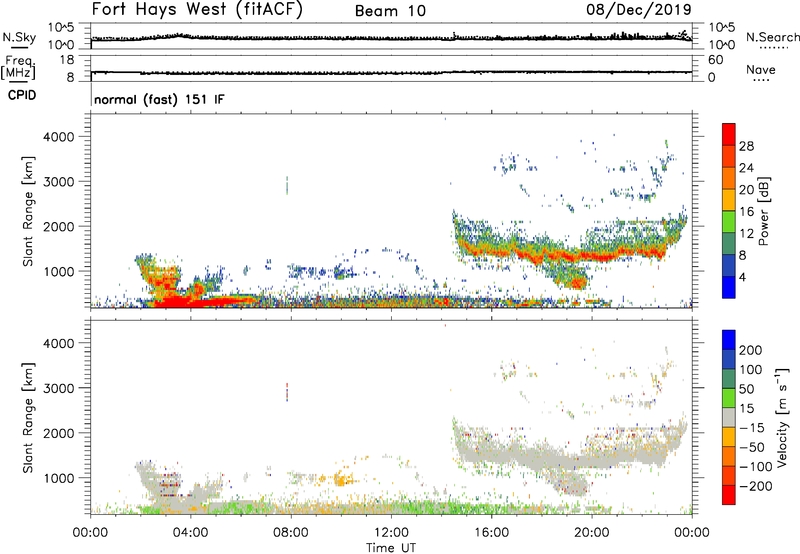
Task: Click the 'Fort Hays West (fitACF)' title
Action: point(197,10)
